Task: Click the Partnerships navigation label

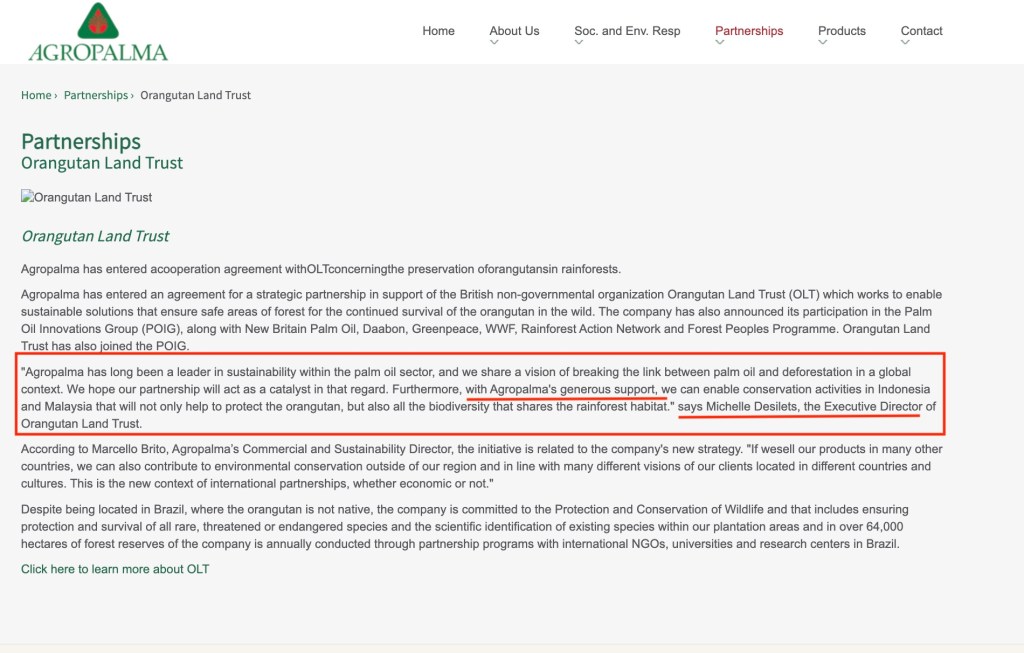Action: pos(749,31)
